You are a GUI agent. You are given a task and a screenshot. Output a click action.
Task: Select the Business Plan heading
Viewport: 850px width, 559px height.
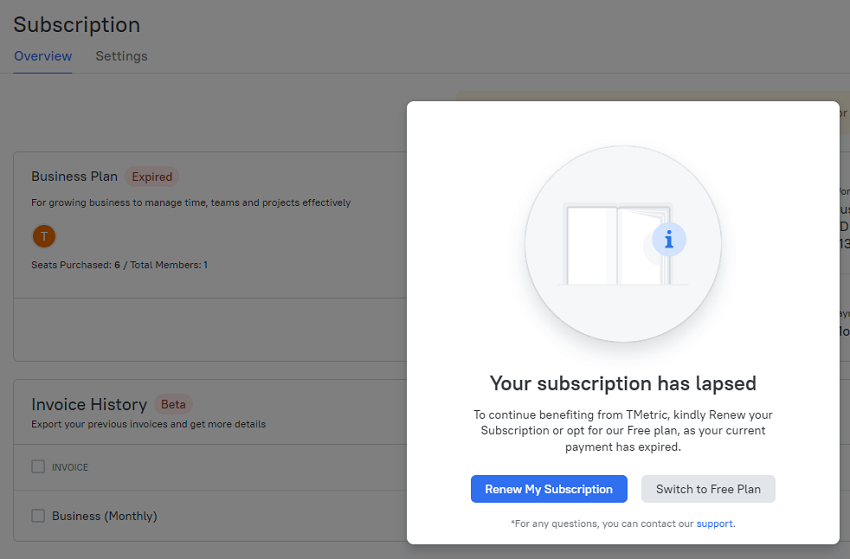pos(74,177)
